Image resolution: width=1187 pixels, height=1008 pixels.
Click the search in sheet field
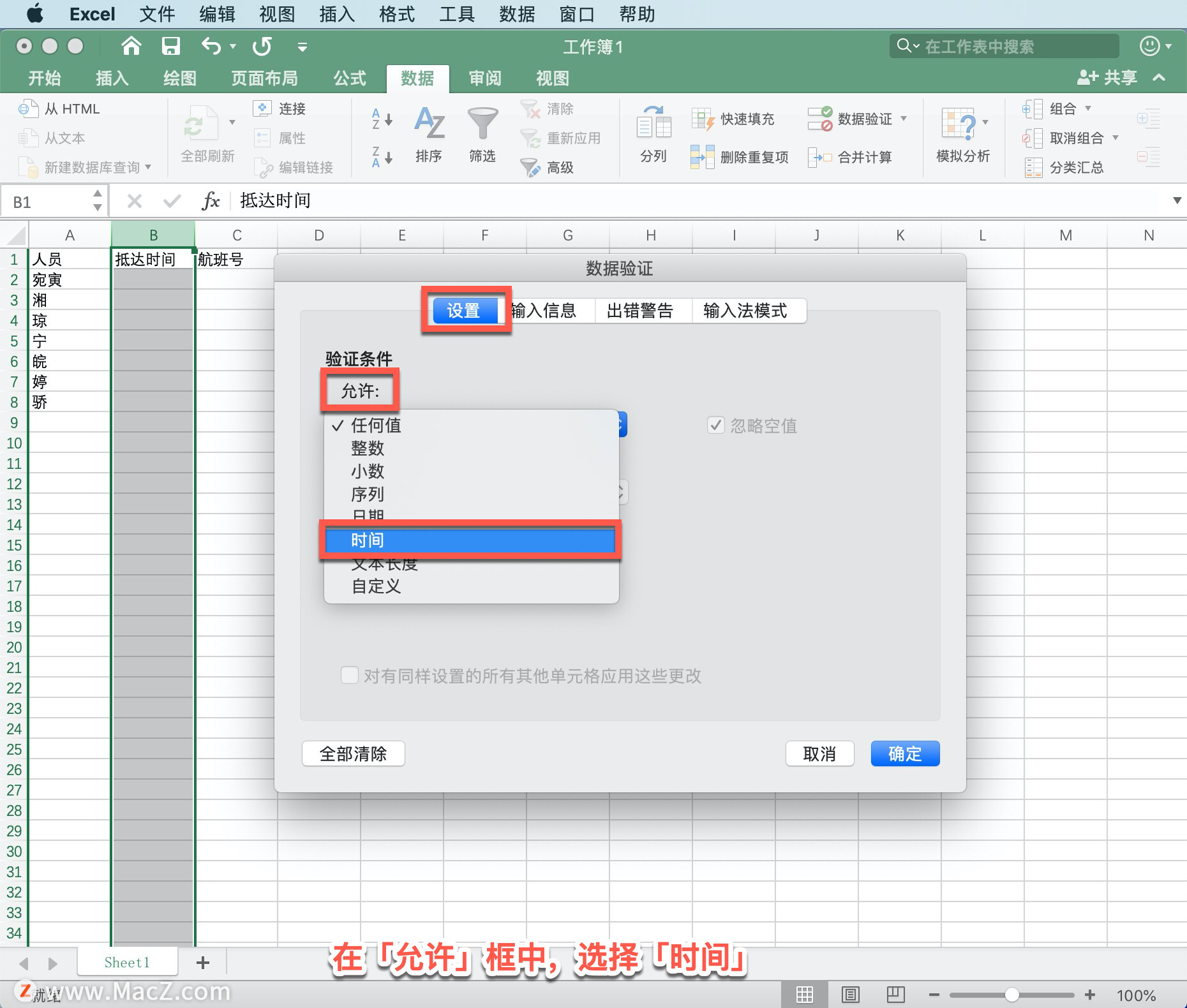point(1004,46)
